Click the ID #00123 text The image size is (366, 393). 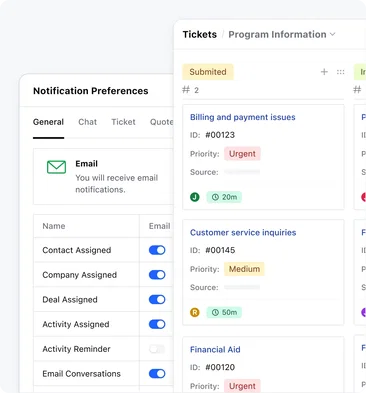click(x=212, y=135)
